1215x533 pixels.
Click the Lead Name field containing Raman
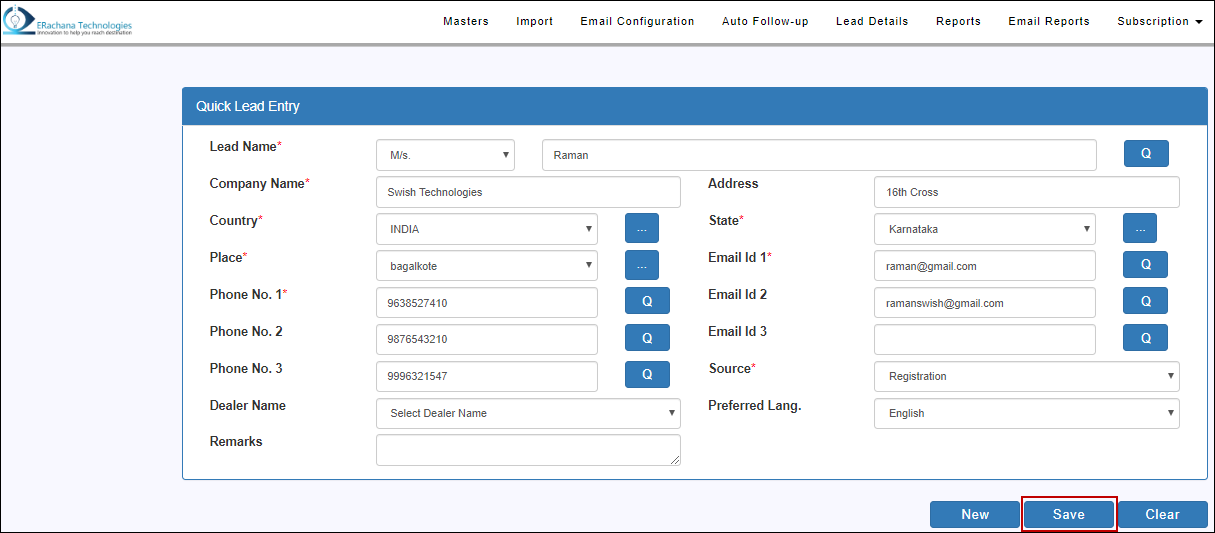click(819, 155)
